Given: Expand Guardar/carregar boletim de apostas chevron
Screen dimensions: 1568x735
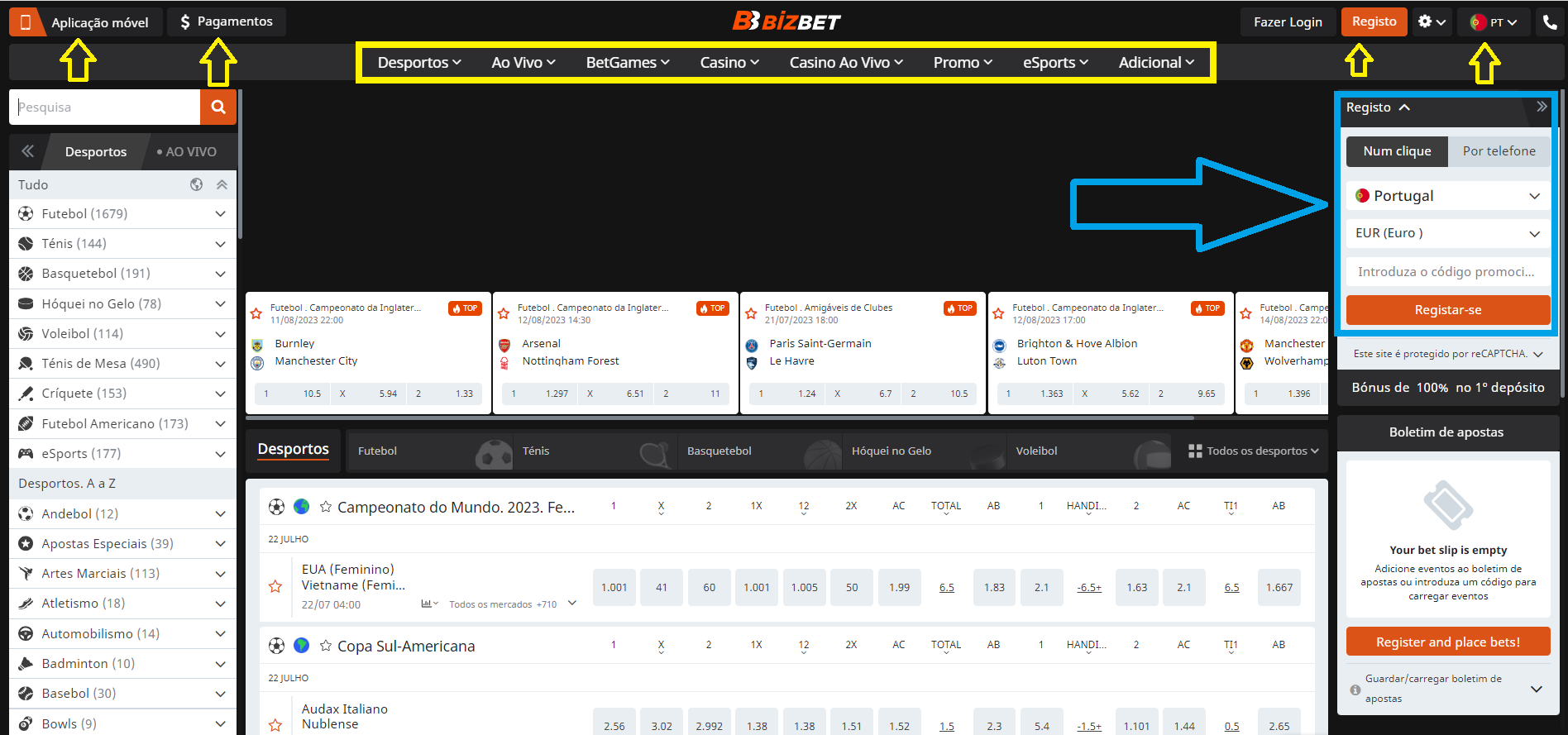Looking at the screenshot, I should 1537,689.
